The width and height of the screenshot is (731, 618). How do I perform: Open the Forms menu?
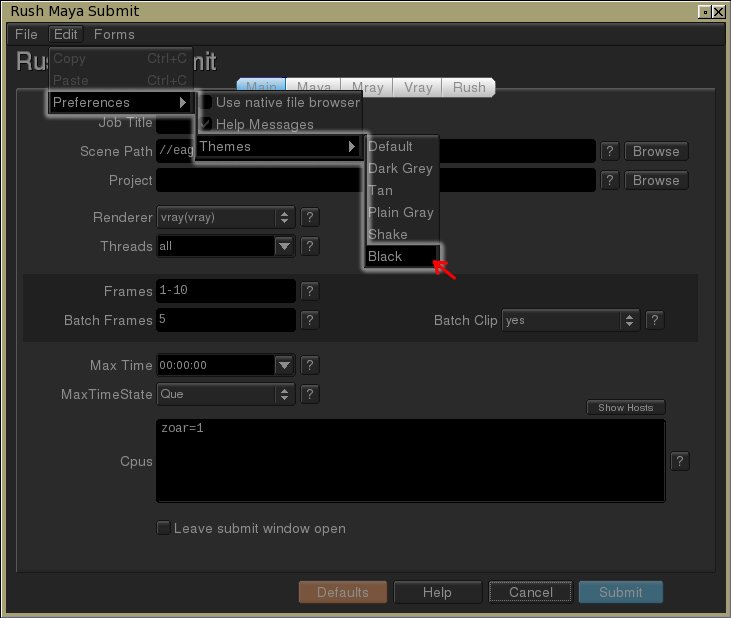point(114,34)
